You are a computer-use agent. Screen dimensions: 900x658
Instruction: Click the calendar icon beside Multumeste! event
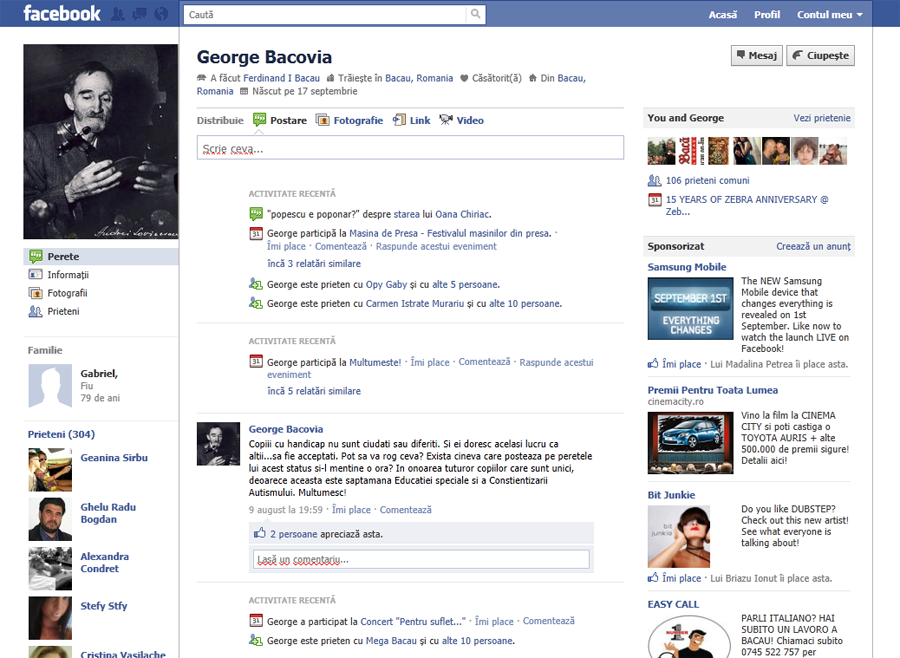tap(256, 362)
